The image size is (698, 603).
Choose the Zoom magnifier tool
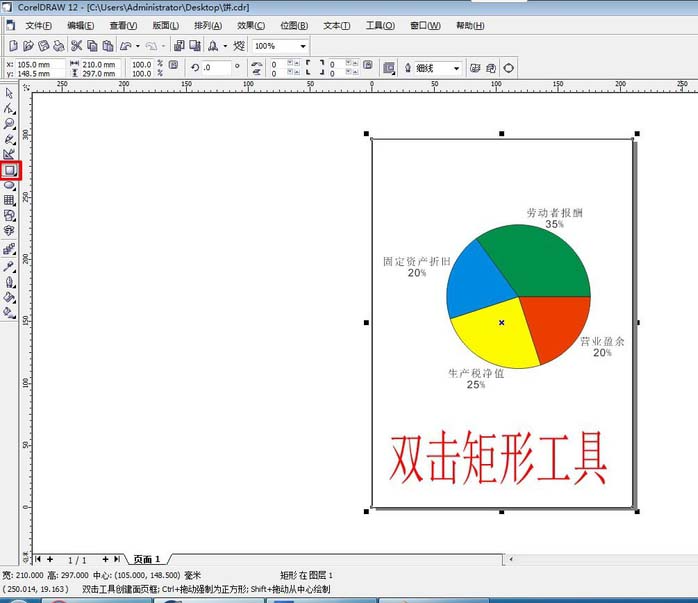pyautogui.click(x=10, y=124)
